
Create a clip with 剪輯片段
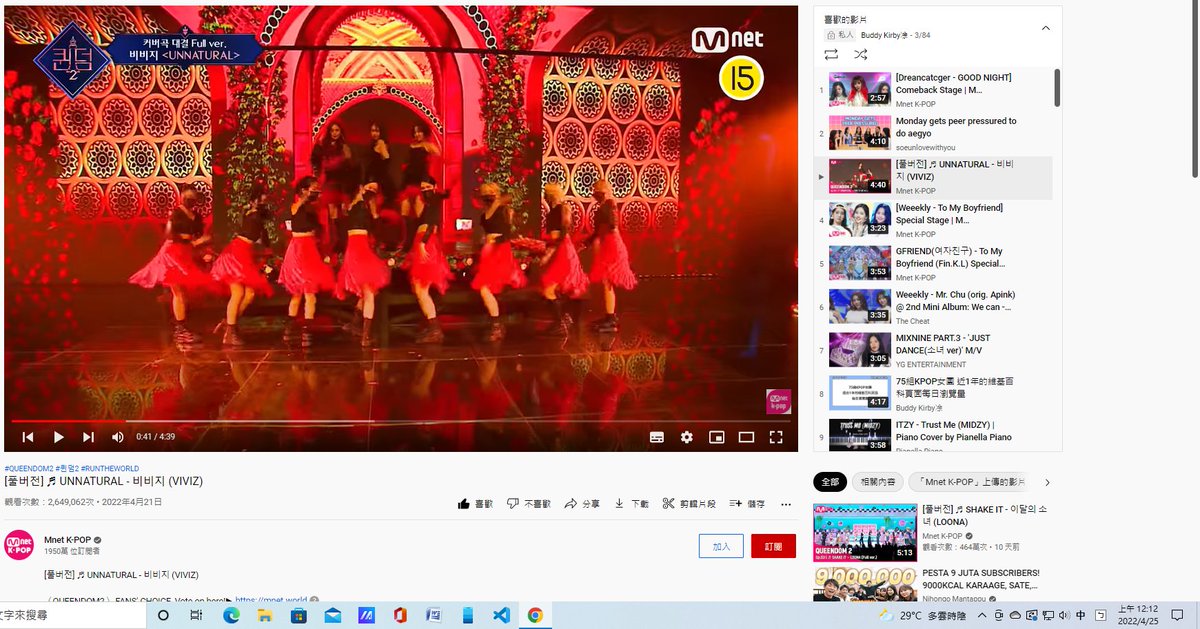(689, 504)
